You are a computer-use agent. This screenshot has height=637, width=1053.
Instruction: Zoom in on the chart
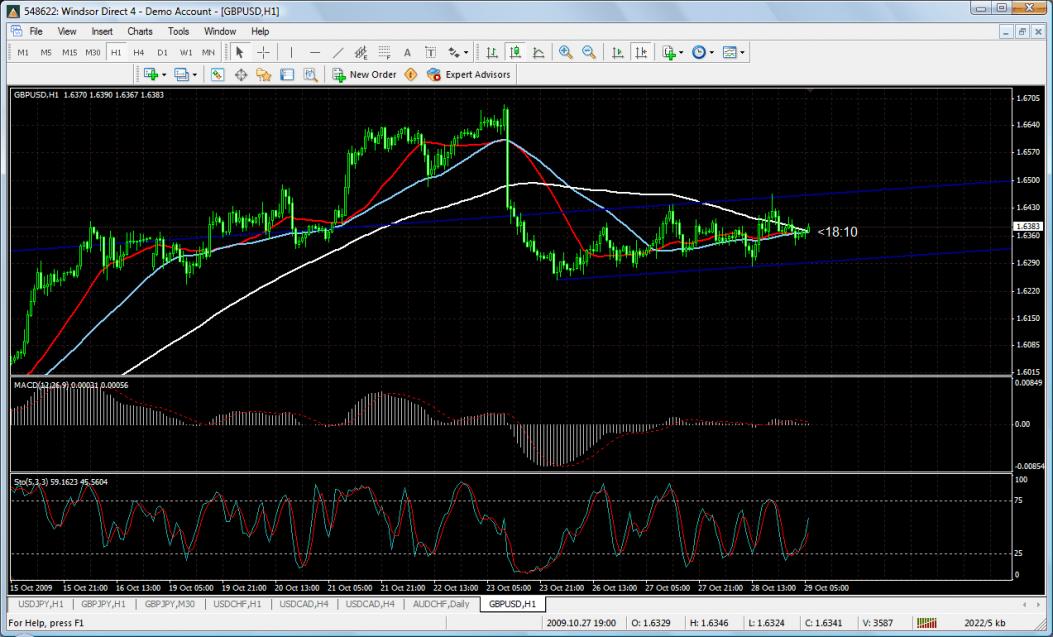pos(566,52)
